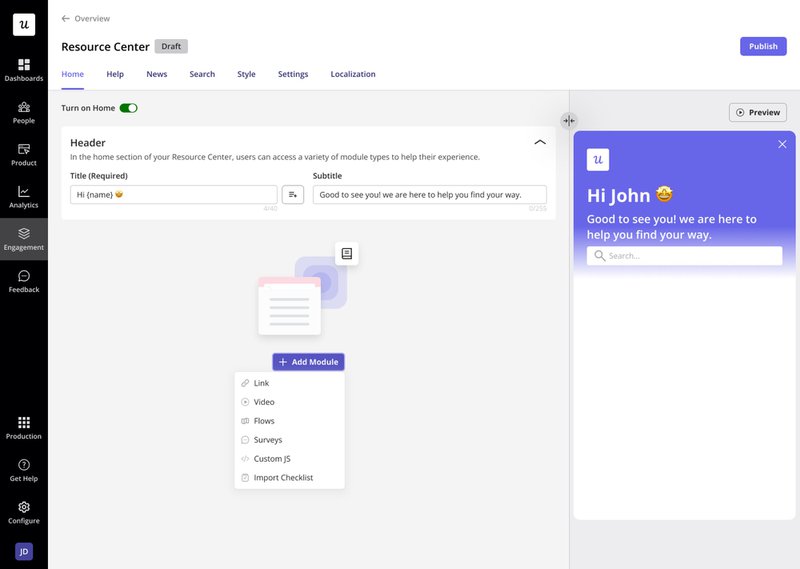
Task: Click the Draft status badge
Action: (x=171, y=46)
